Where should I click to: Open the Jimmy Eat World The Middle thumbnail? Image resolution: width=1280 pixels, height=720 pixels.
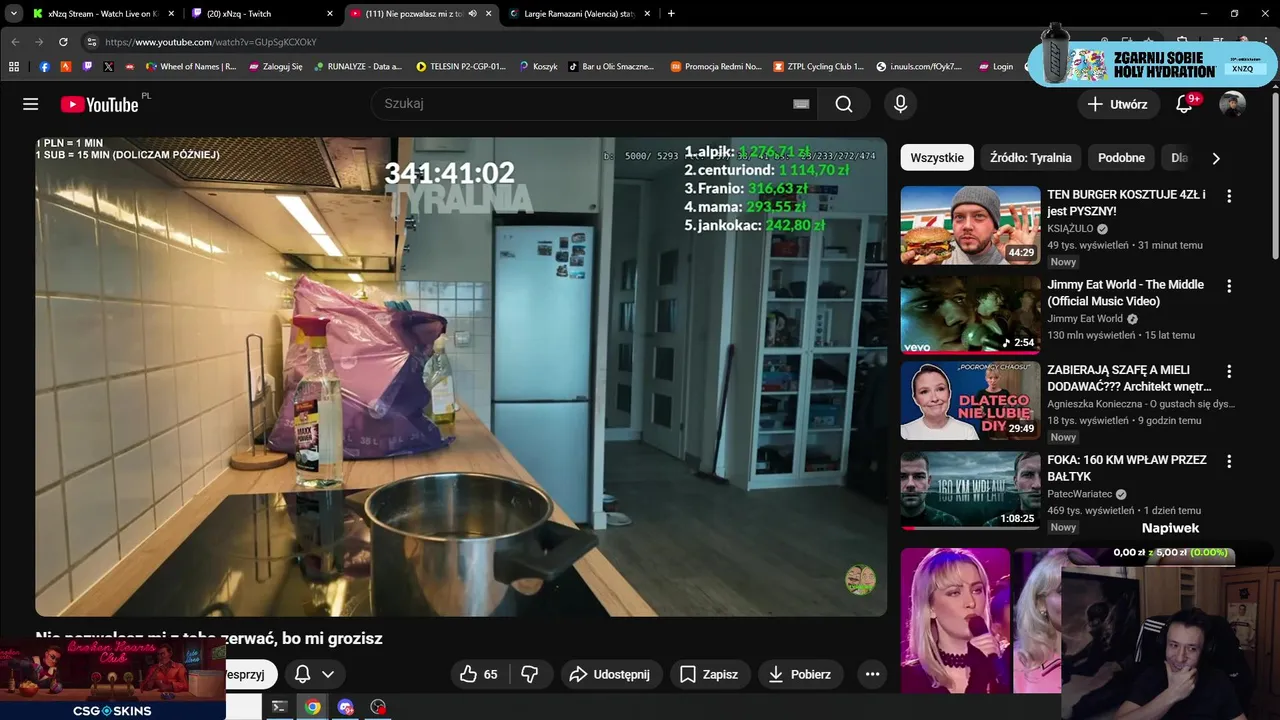[x=970, y=315]
